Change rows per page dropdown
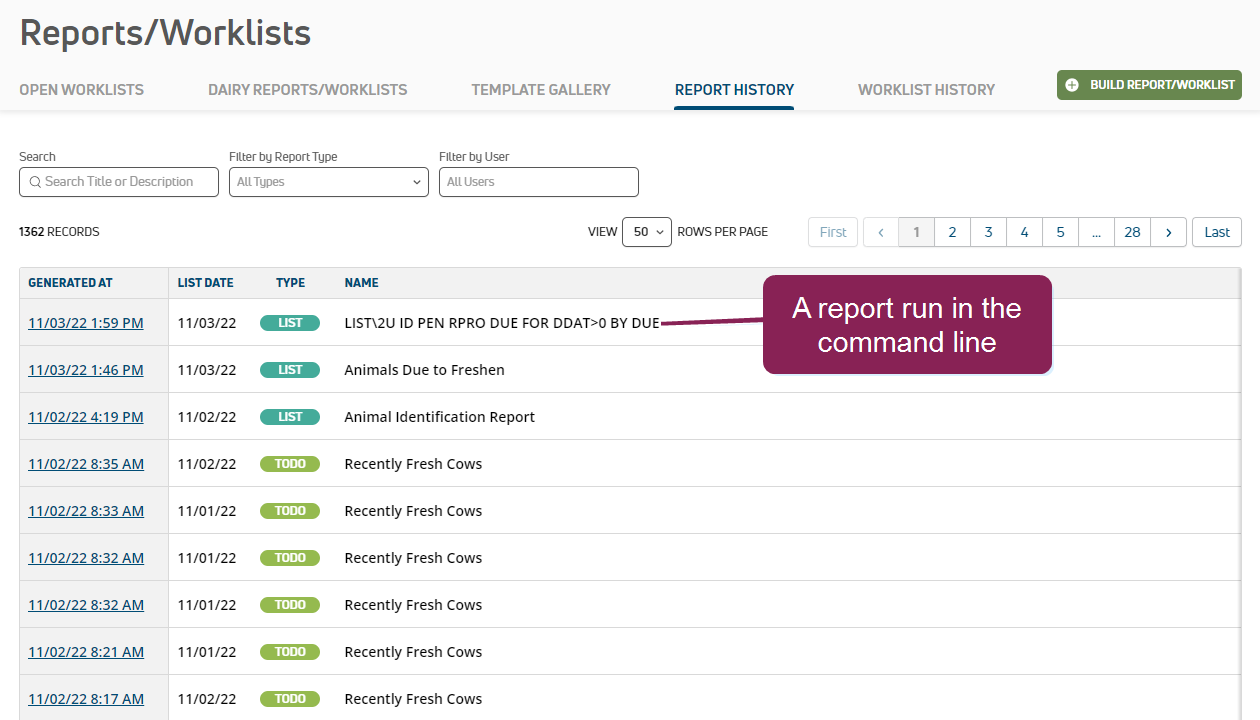The image size is (1260, 720). pyautogui.click(x=646, y=232)
